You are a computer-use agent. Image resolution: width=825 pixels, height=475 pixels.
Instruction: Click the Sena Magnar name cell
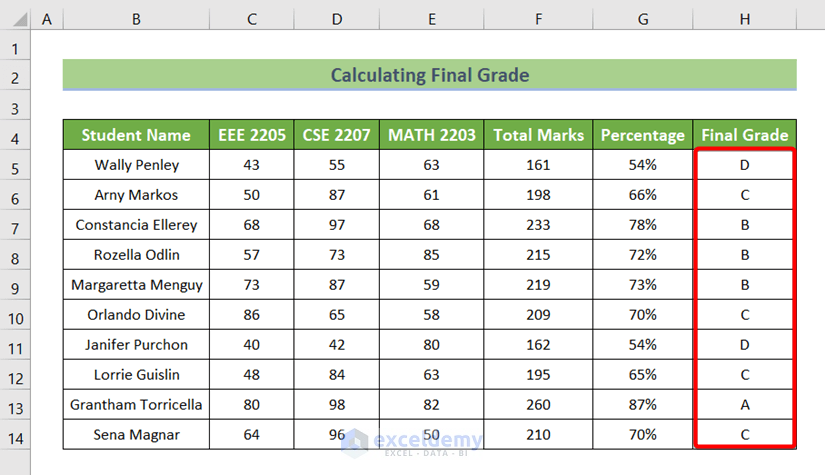click(x=136, y=435)
